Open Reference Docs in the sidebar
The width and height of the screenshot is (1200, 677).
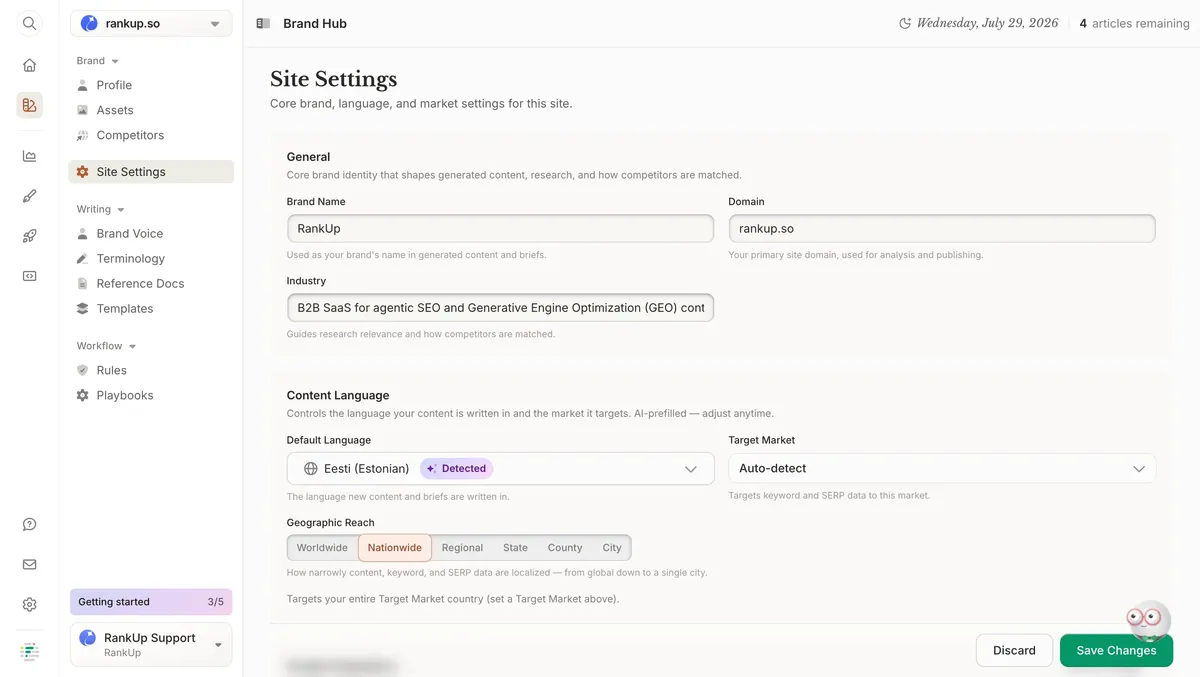(151, 283)
